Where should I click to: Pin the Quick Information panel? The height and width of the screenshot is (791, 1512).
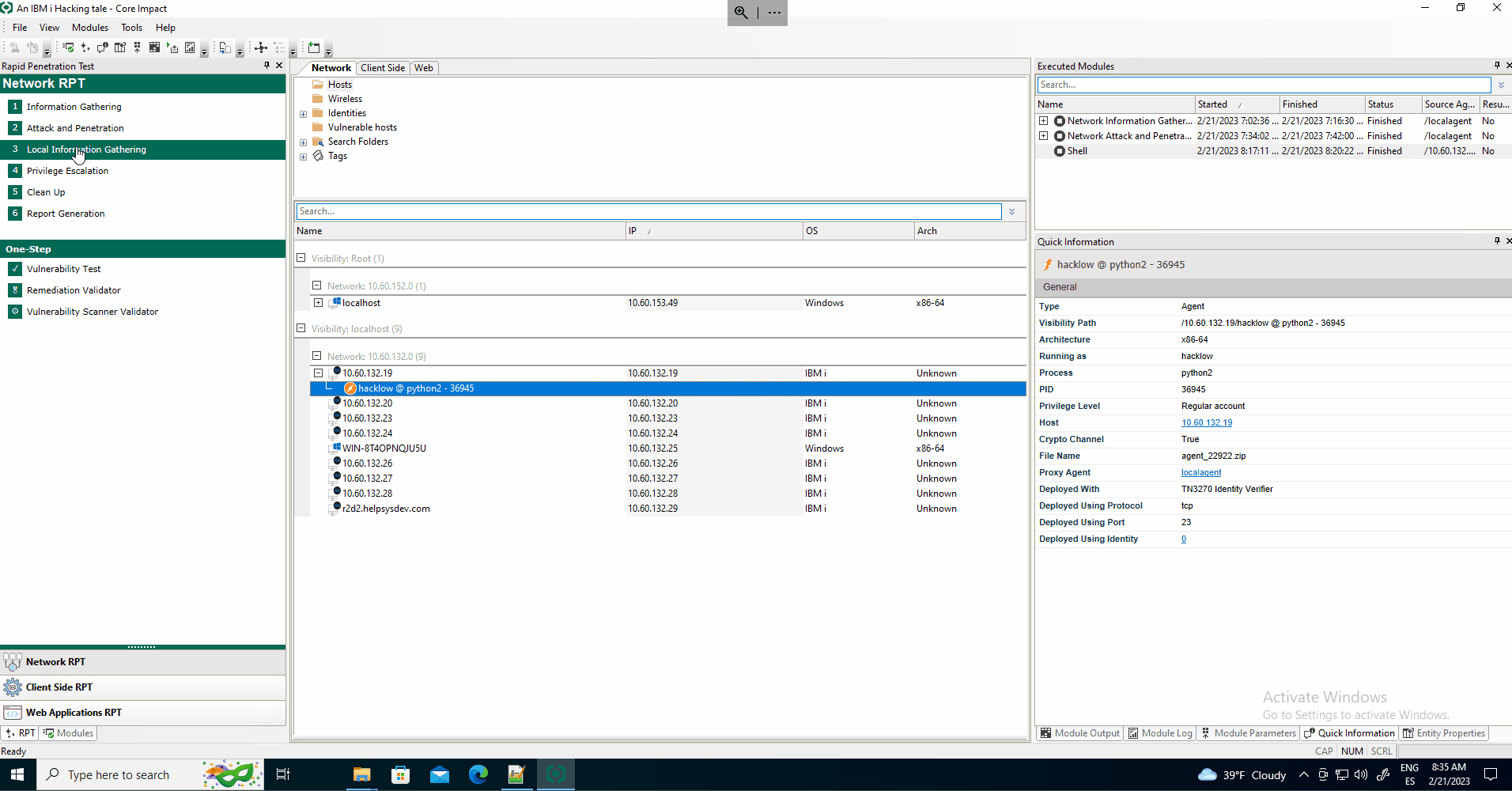pos(1497,240)
